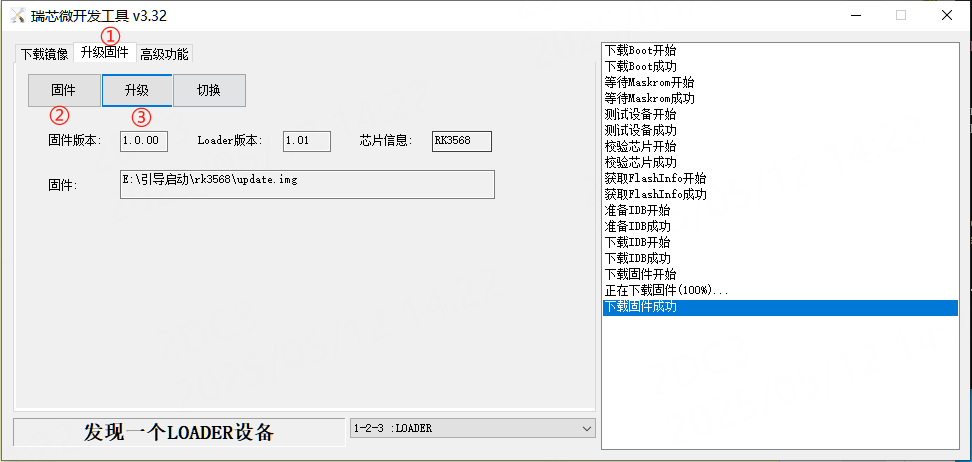Start the upgrade with the 升级 button

136,91
